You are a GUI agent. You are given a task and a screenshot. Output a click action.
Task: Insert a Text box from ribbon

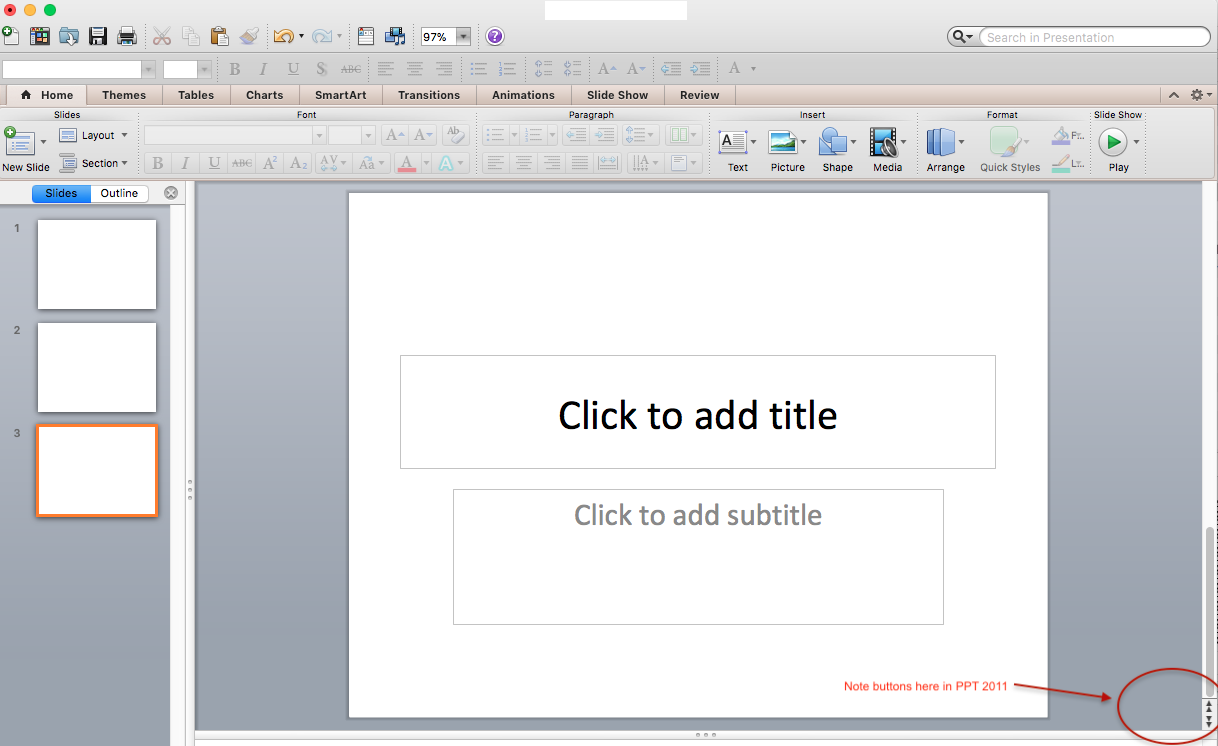(733, 142)
